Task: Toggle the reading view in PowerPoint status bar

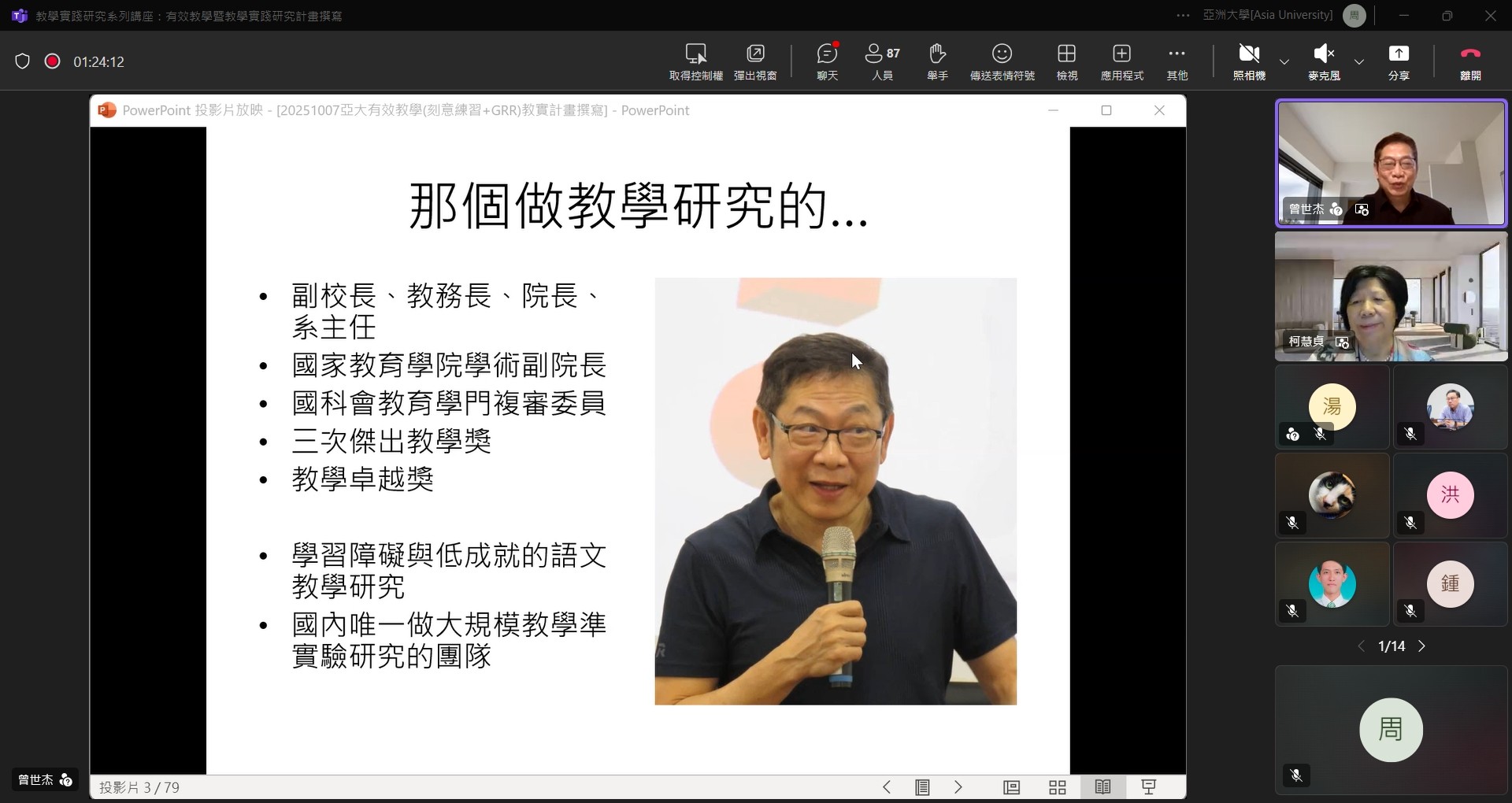Action: click(x=1102, y=787)
